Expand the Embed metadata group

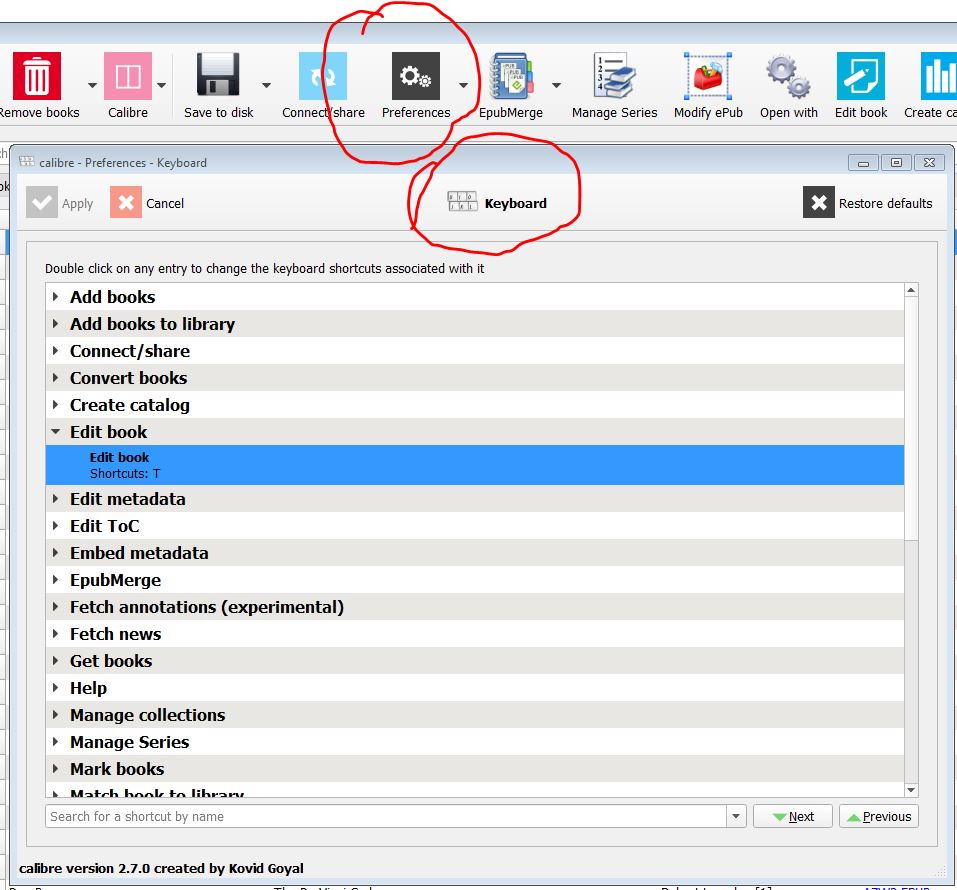pyautogui.click(x=56, y=552)
